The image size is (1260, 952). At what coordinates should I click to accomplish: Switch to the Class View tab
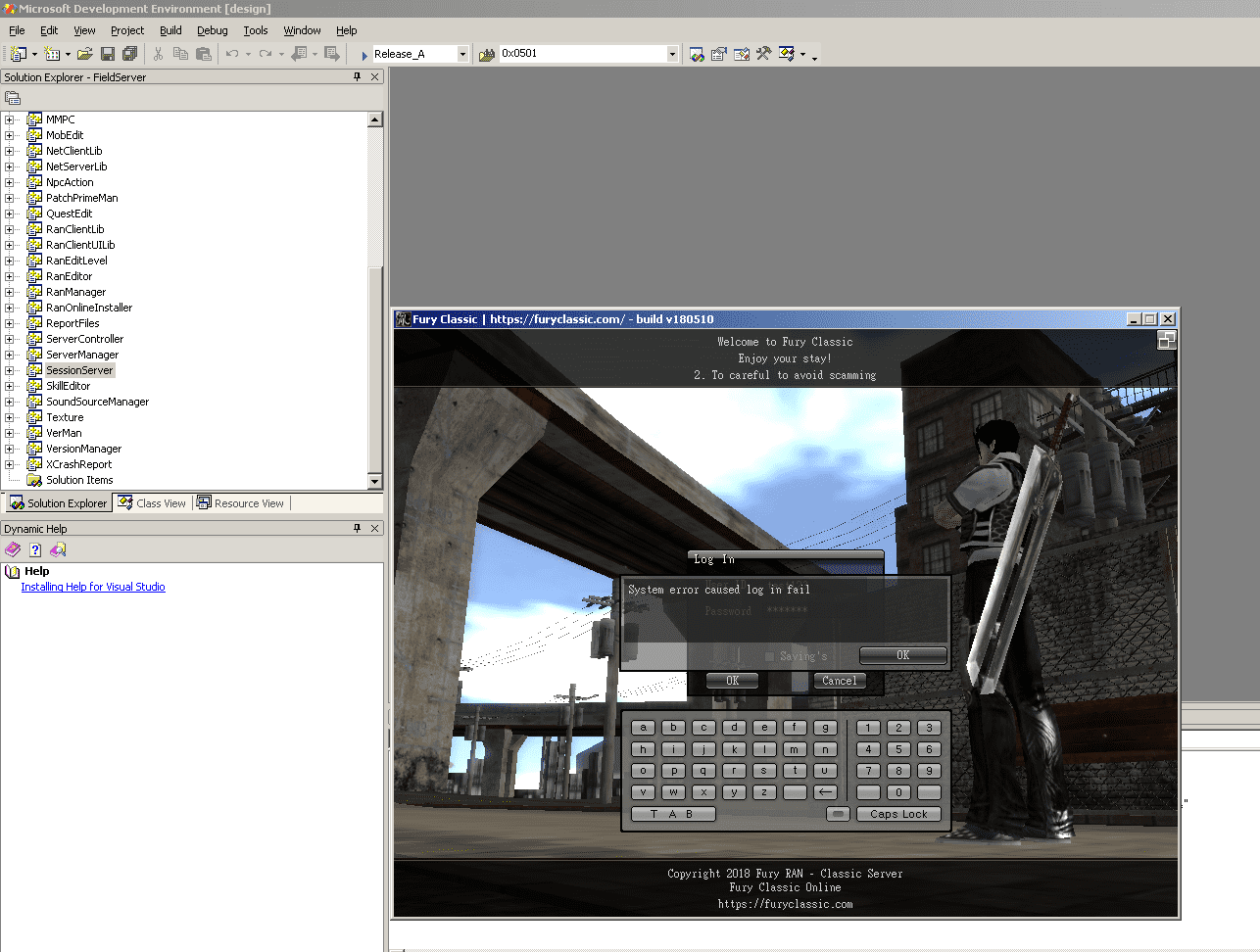(152, 502)
